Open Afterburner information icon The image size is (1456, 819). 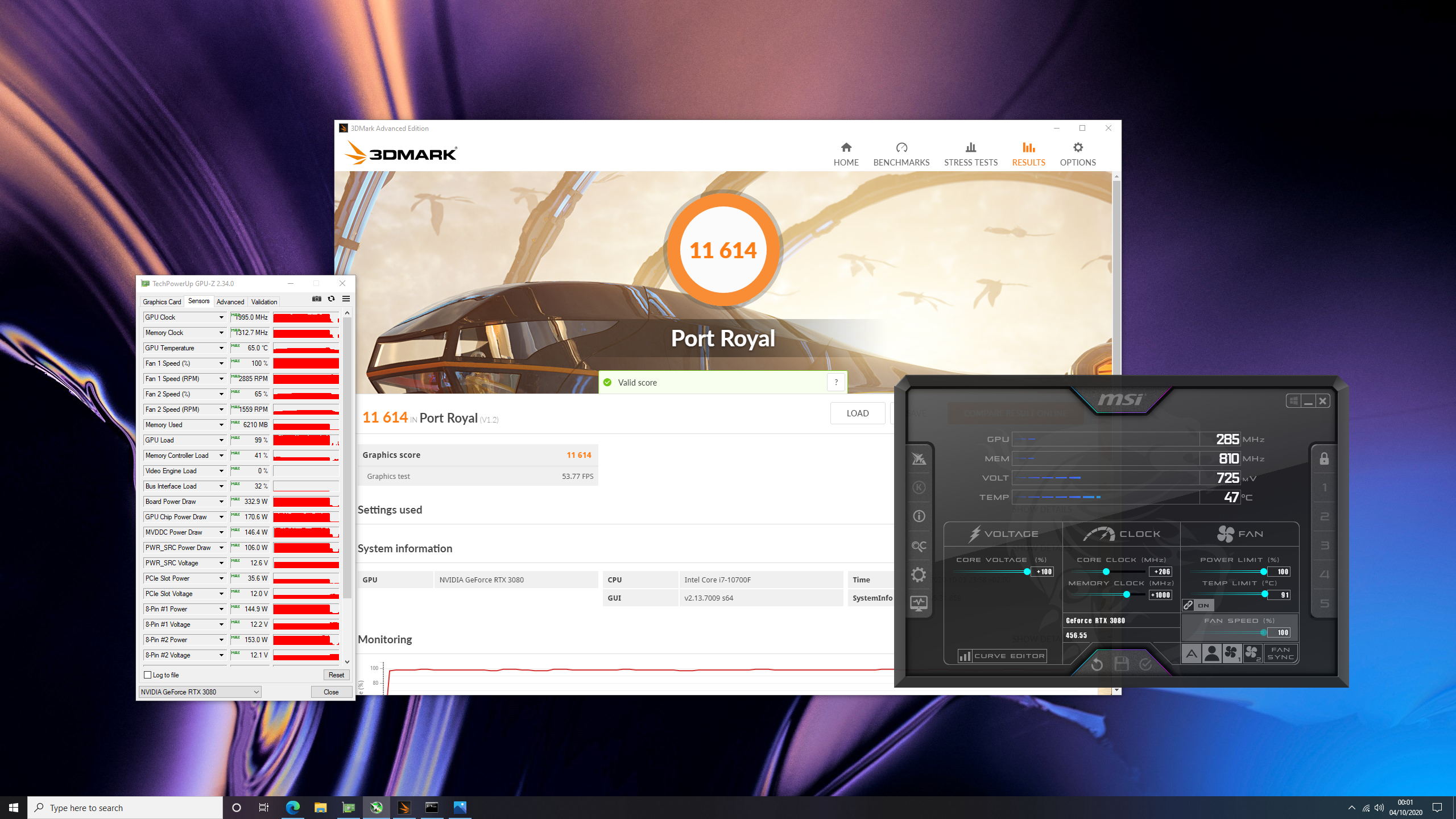tap(919, 516)
